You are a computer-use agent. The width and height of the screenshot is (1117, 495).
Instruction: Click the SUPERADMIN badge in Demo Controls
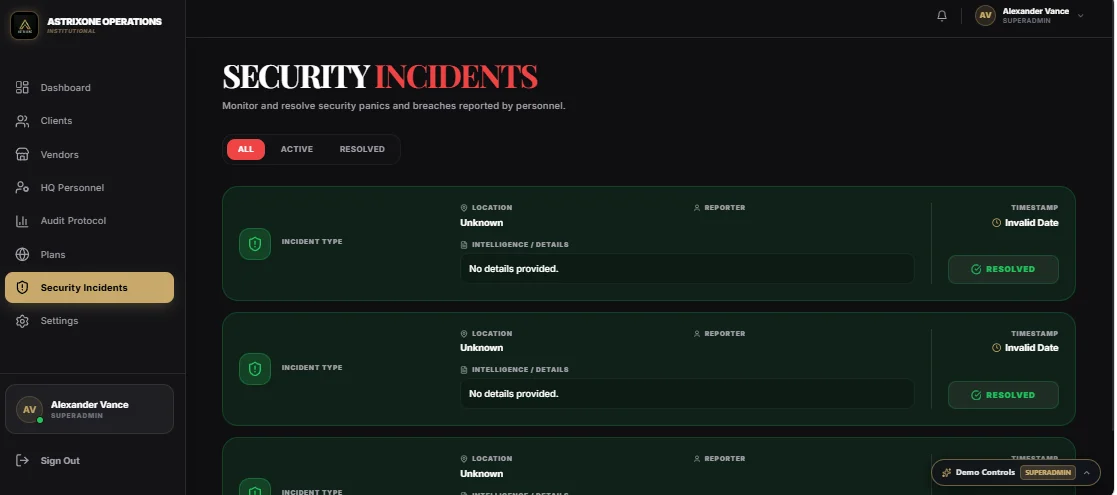coord(1048,472)
